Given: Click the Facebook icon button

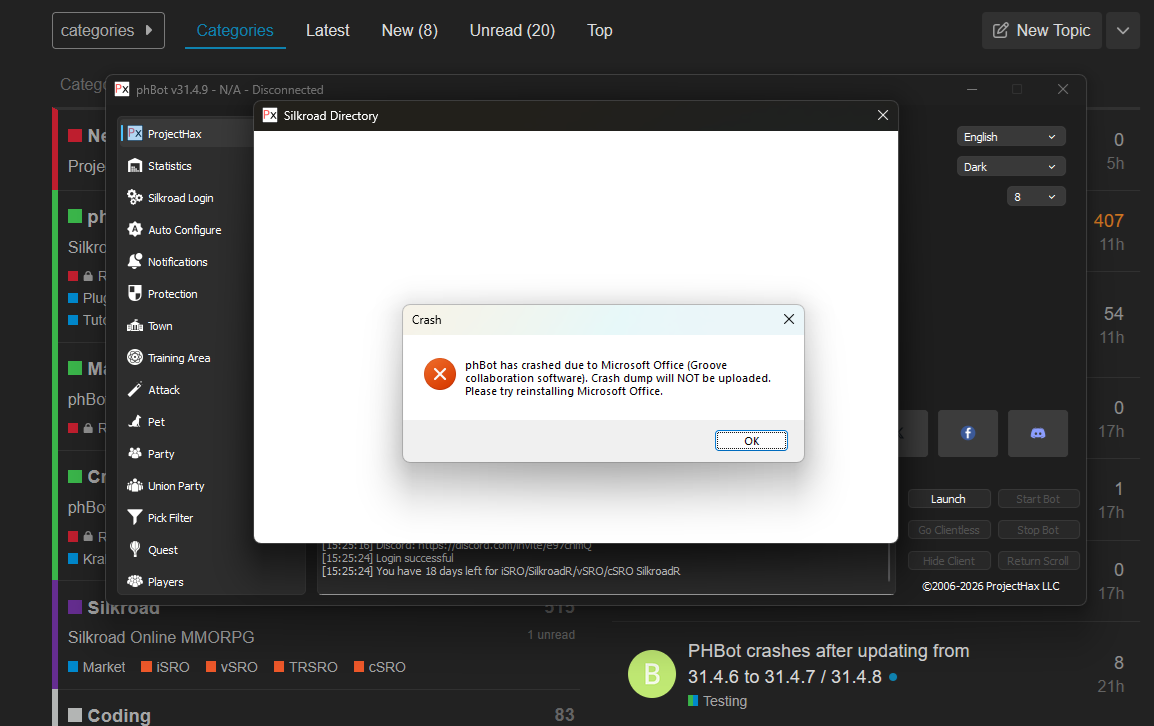Looking at the screenshot, I should [x=968, y=433].
